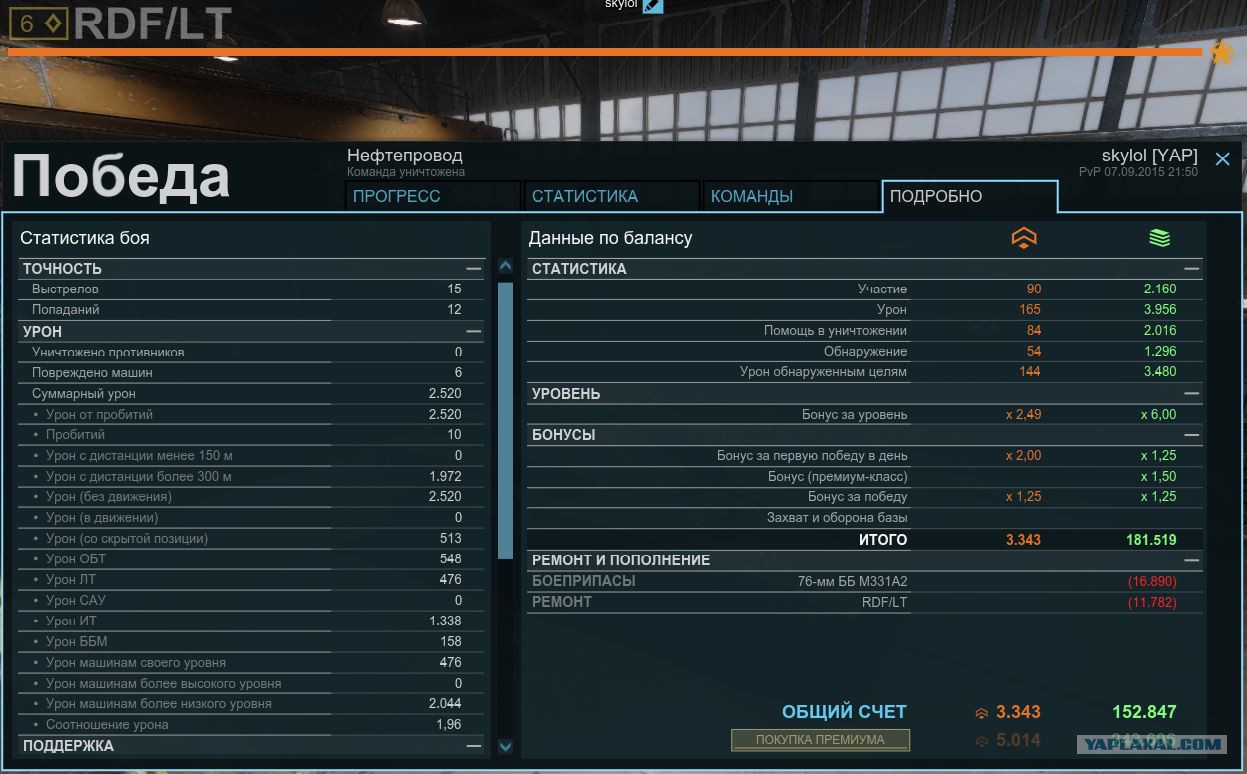This screenshot has height=774, width=1247.
Task: Click the Бонус (премиум-класс) row
Action: pyautogui.click(x=864, y=476)
